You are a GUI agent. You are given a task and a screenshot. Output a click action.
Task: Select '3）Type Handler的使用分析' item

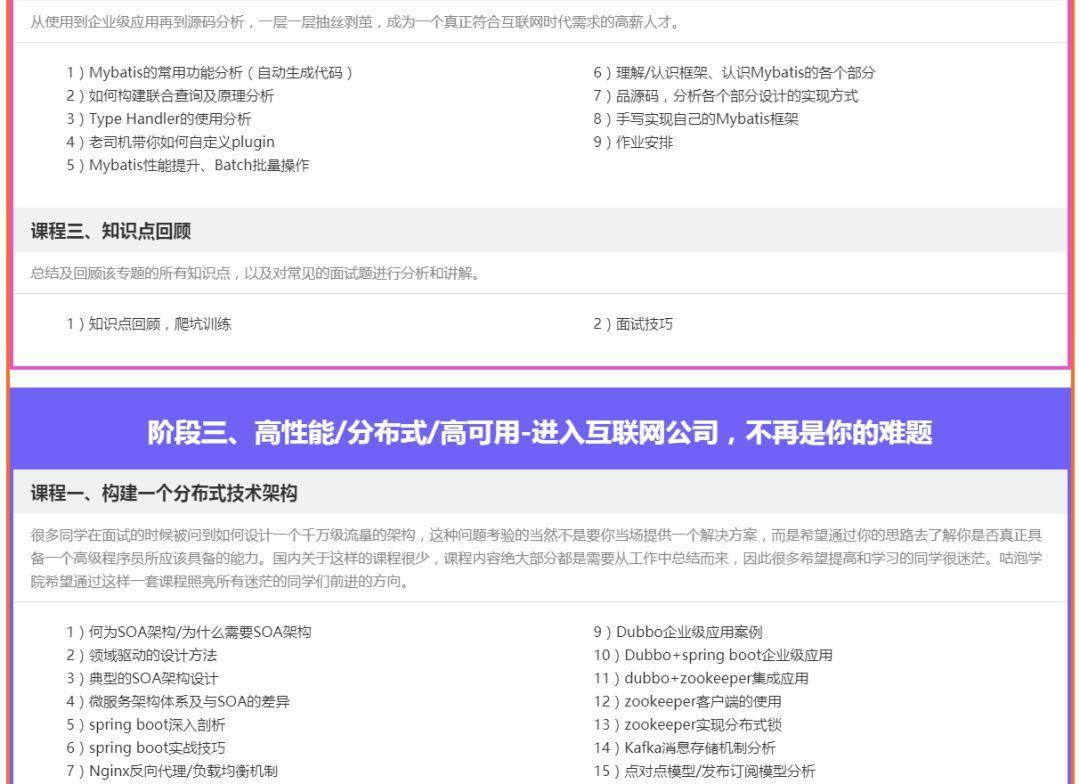pyautogui.click(x=159, y=118)
